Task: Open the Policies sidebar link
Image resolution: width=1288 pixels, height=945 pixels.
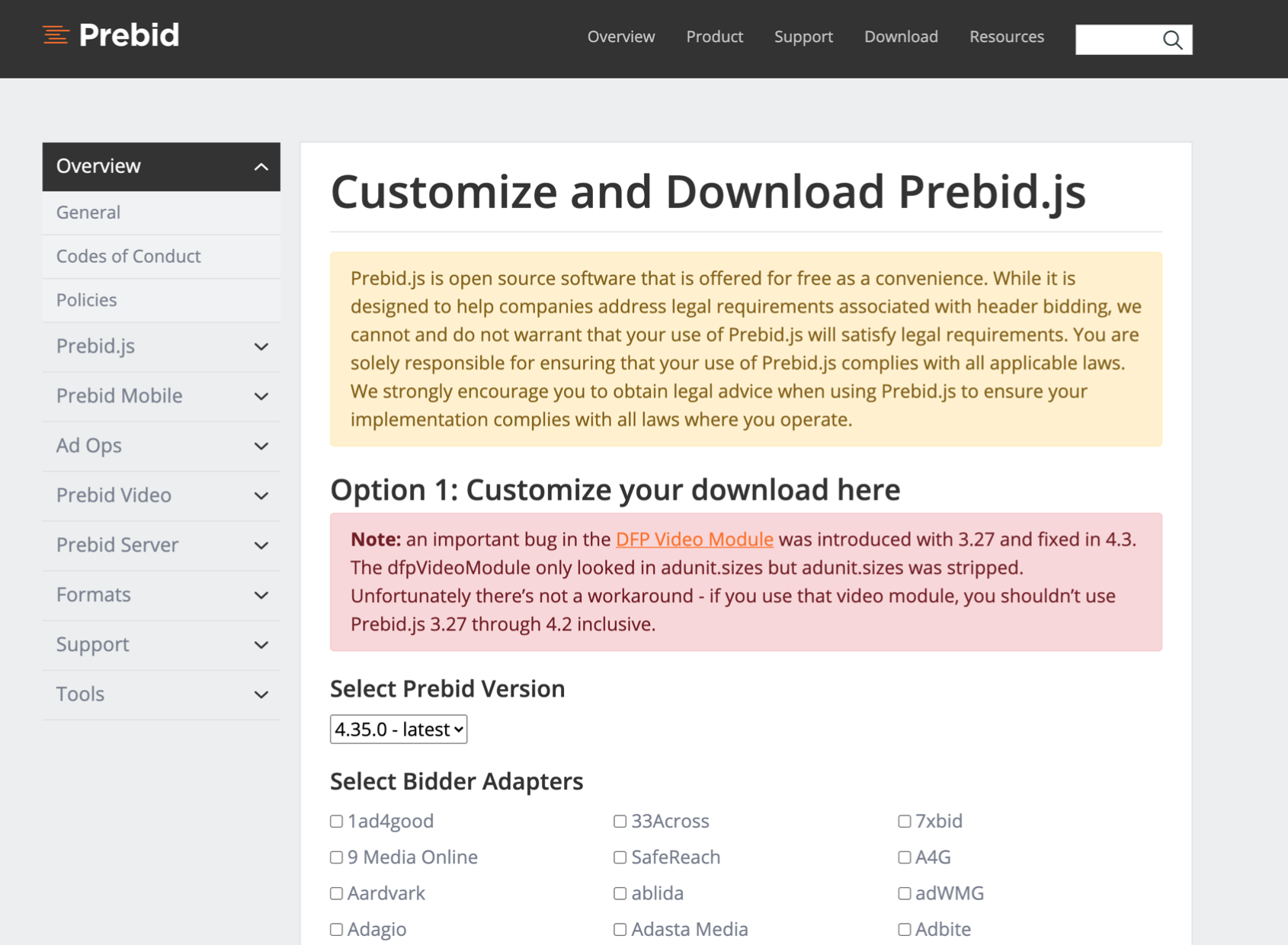Action: (x=87, y=300)
